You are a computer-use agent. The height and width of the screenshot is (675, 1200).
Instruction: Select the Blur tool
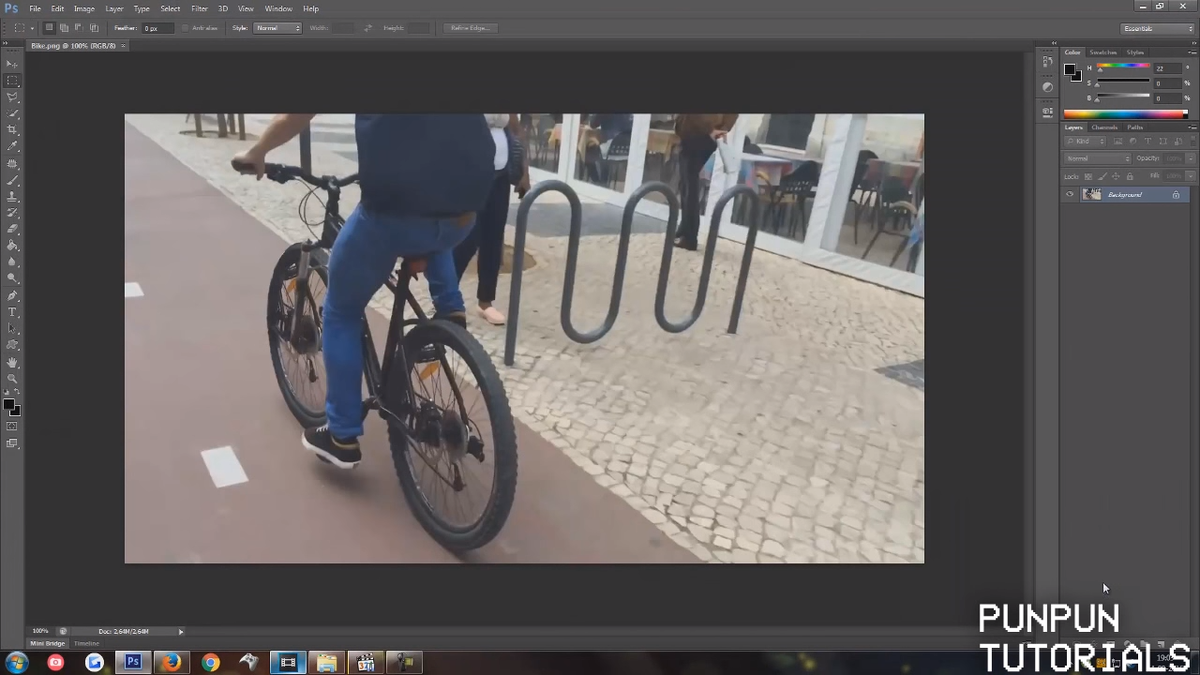[x=12, y=262]
